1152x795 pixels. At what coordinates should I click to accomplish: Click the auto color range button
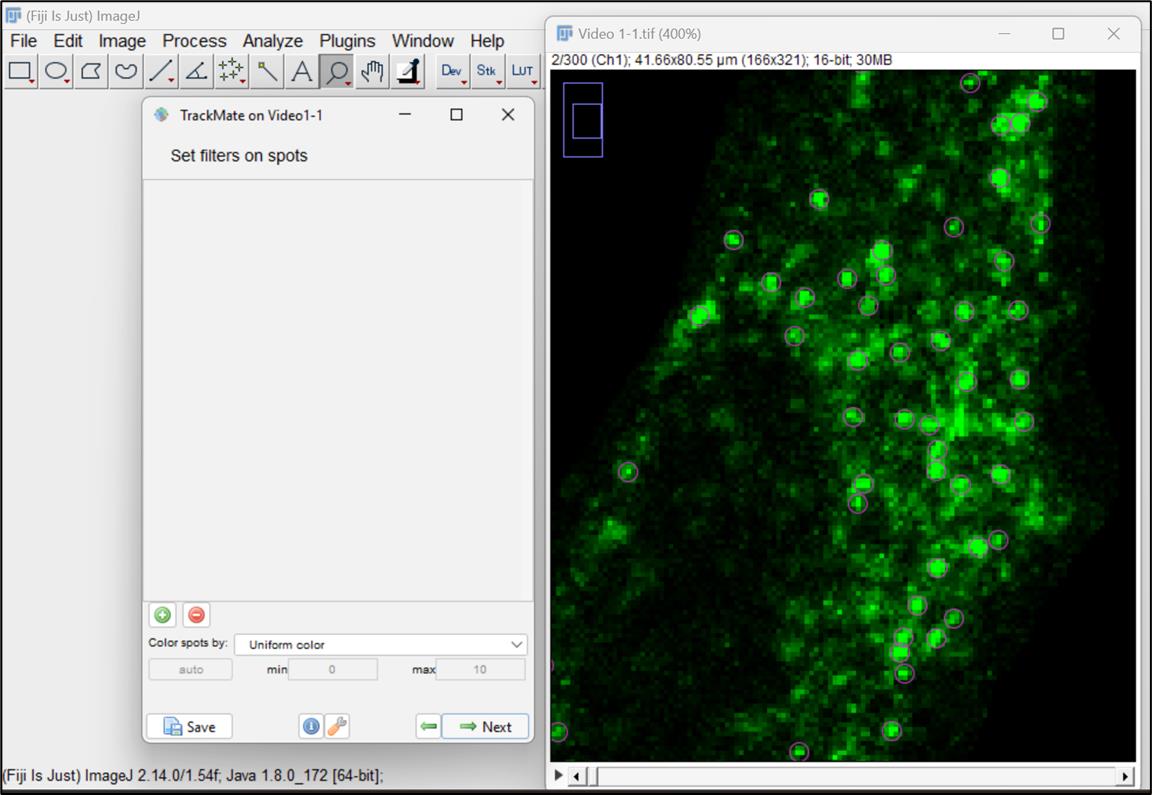pos(191,669)
